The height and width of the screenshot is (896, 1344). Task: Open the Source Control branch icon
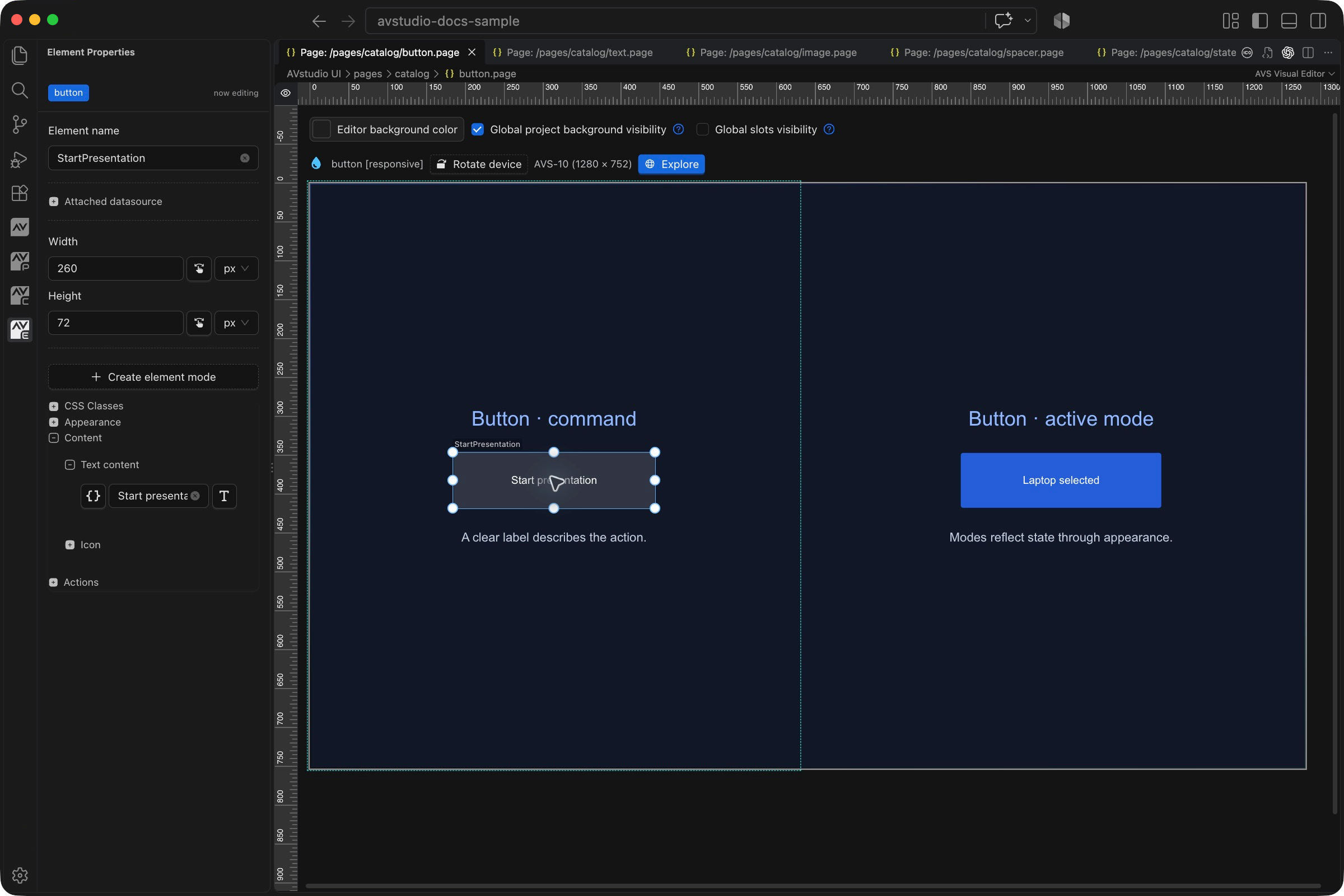tap(20, 124)
